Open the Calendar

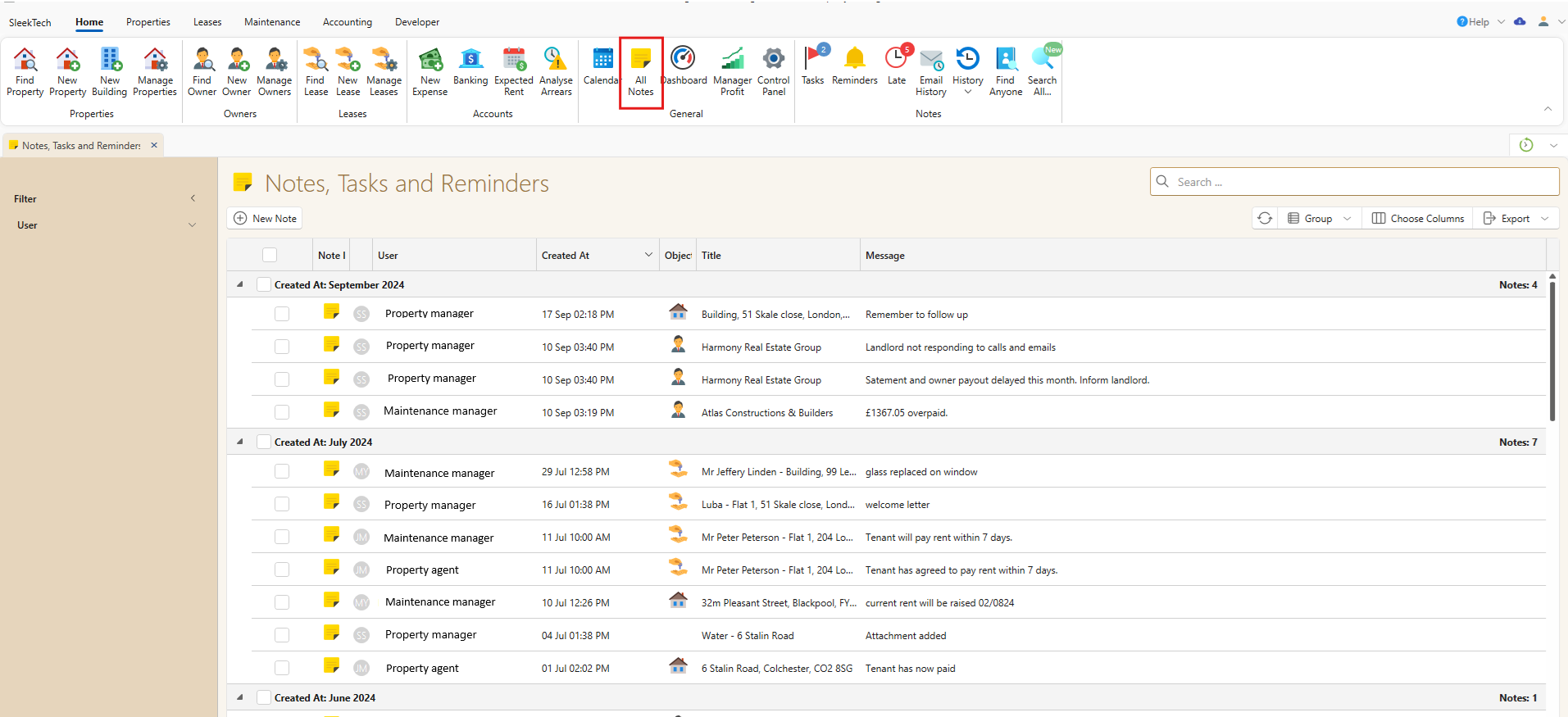[602, 66]
